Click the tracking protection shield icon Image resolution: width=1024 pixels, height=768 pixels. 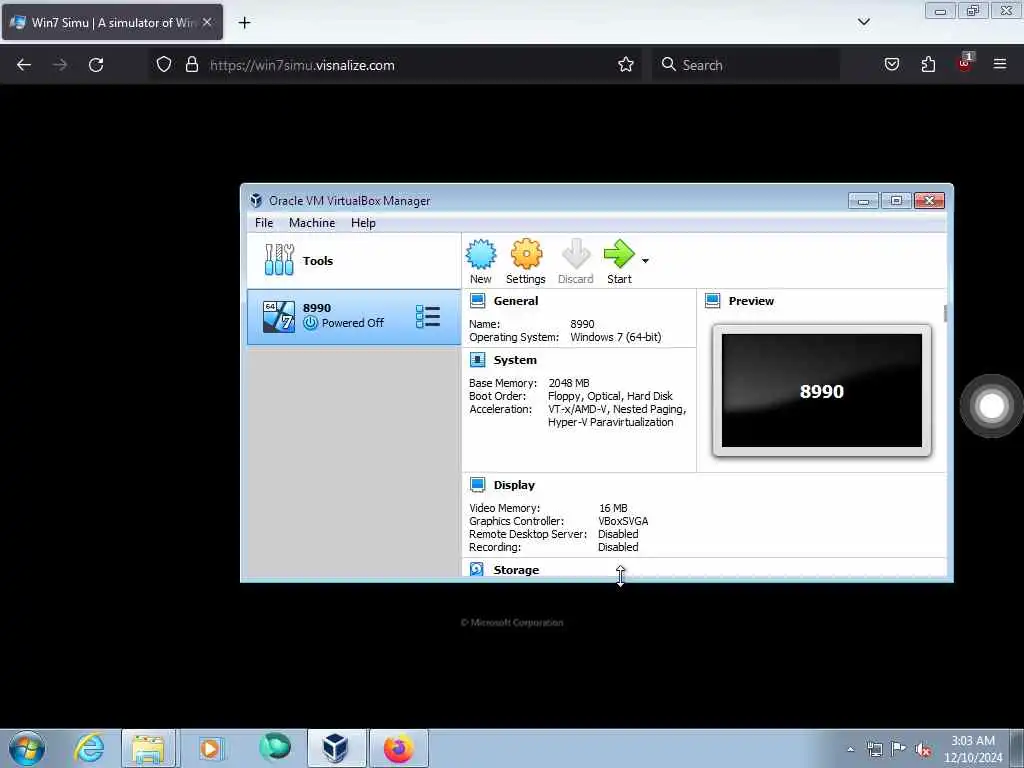[x=164, y=65]
